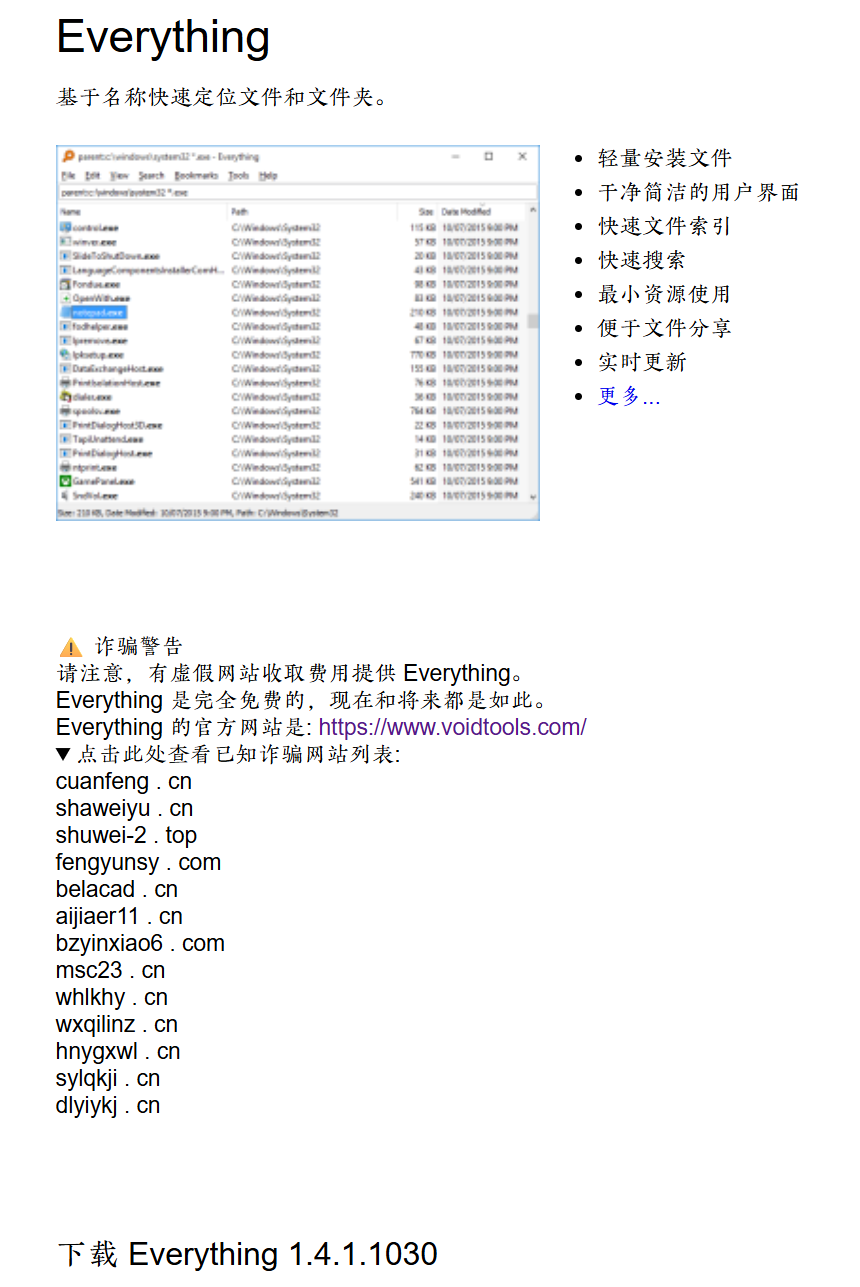Image resolution: width=860 pixels, height=1287 pixels.
Task: Click the scam site sylqkji . cn
Action: (x=108, y=1078)
